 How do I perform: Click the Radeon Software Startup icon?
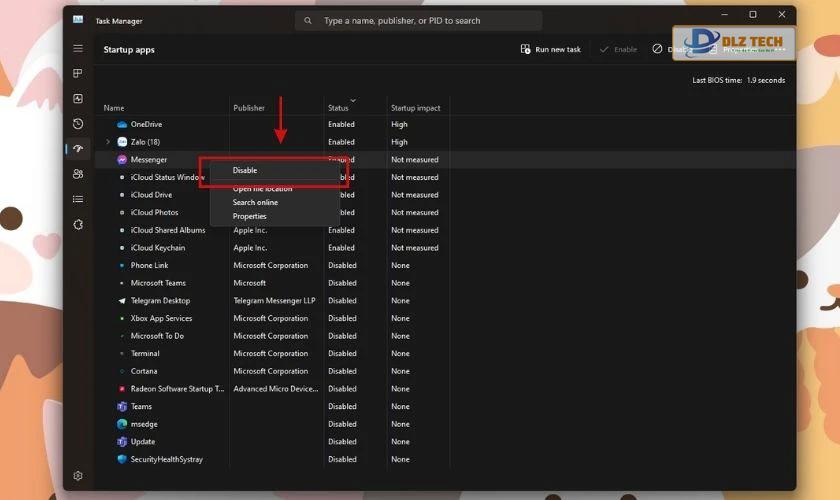coord(122,389)
